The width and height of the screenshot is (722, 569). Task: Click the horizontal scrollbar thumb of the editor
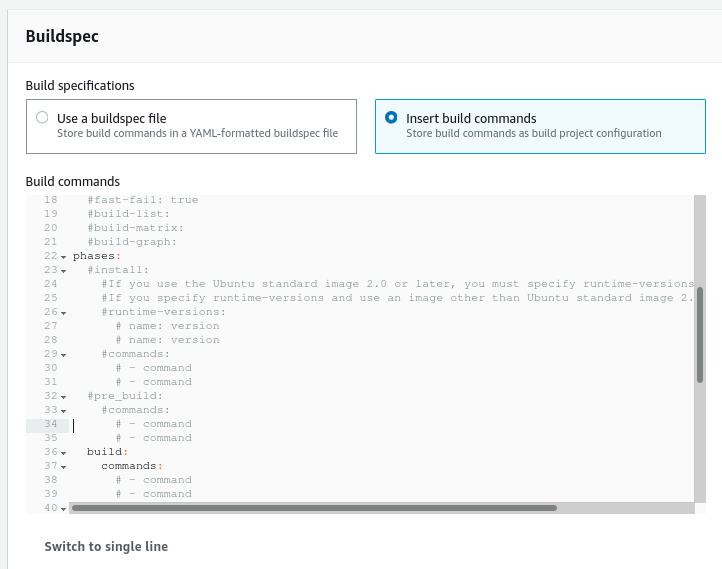click(x=314, y=508)
